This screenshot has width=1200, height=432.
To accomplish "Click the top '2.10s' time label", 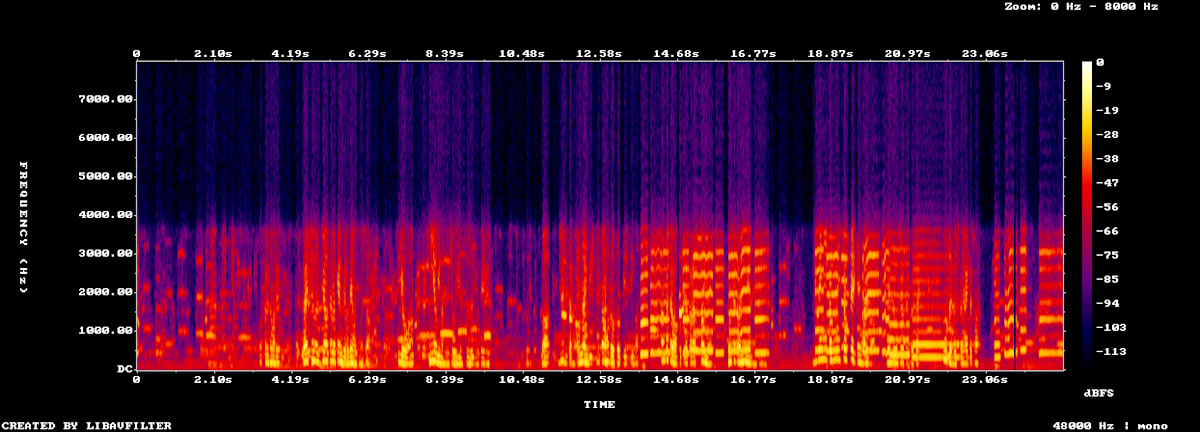I will point(213,53).
